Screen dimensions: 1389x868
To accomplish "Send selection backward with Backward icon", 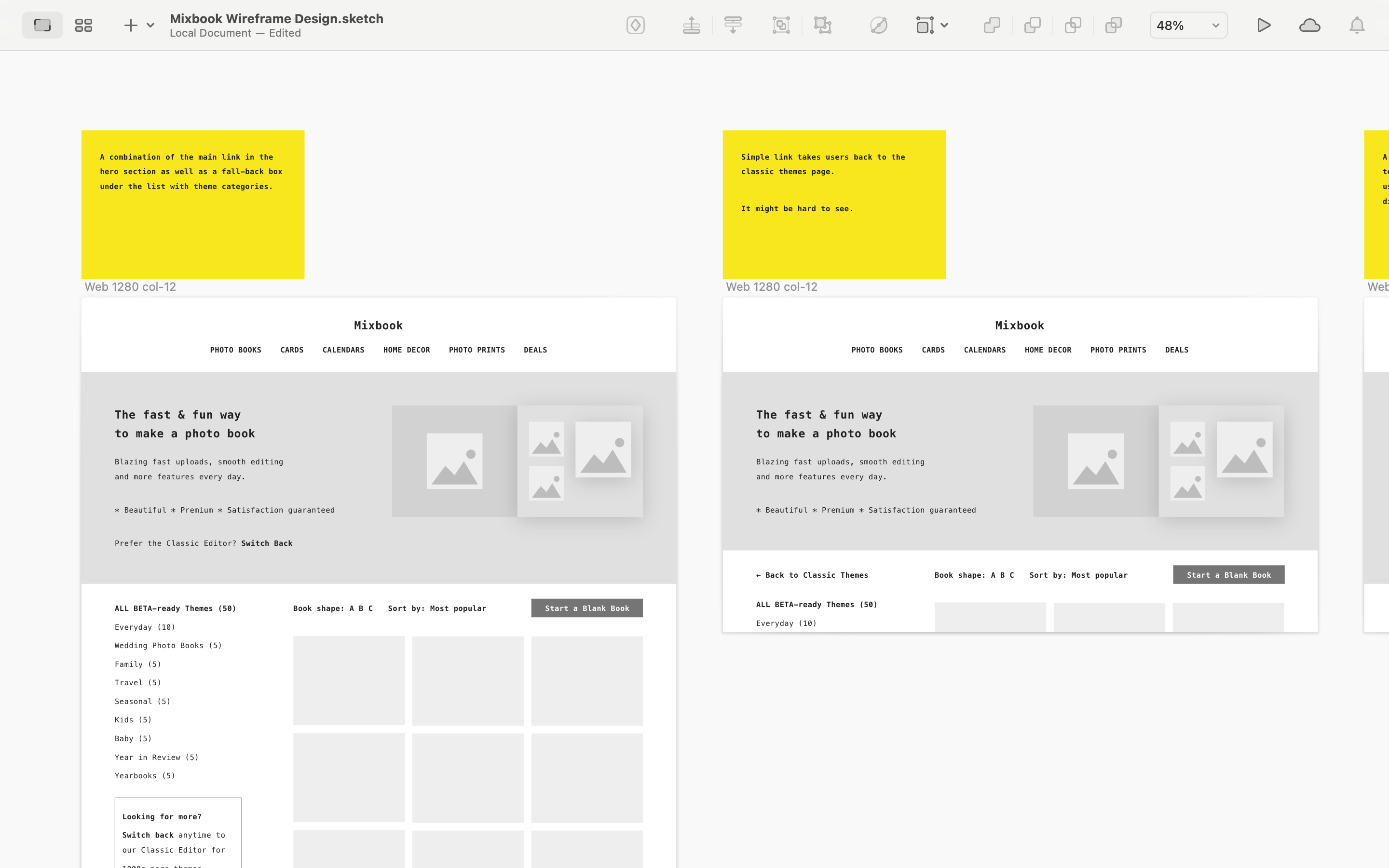I will point(733,25).
